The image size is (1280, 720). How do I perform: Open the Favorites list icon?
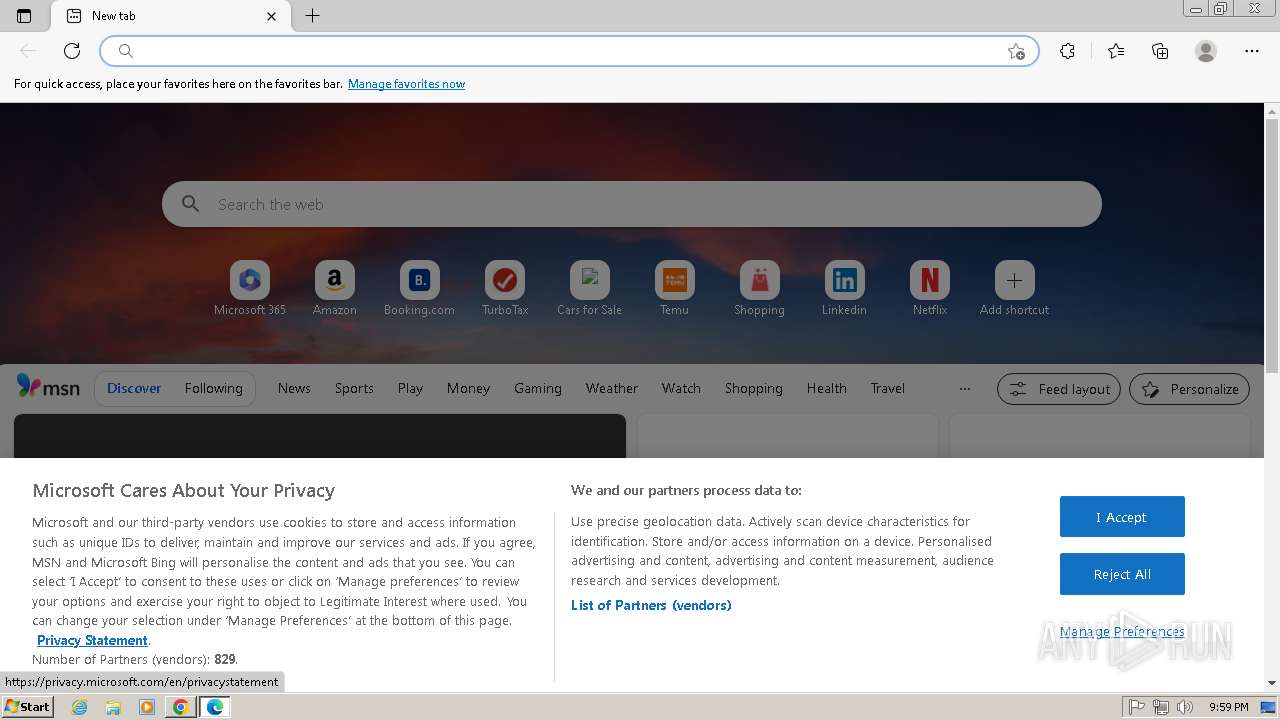(1116, 51)
